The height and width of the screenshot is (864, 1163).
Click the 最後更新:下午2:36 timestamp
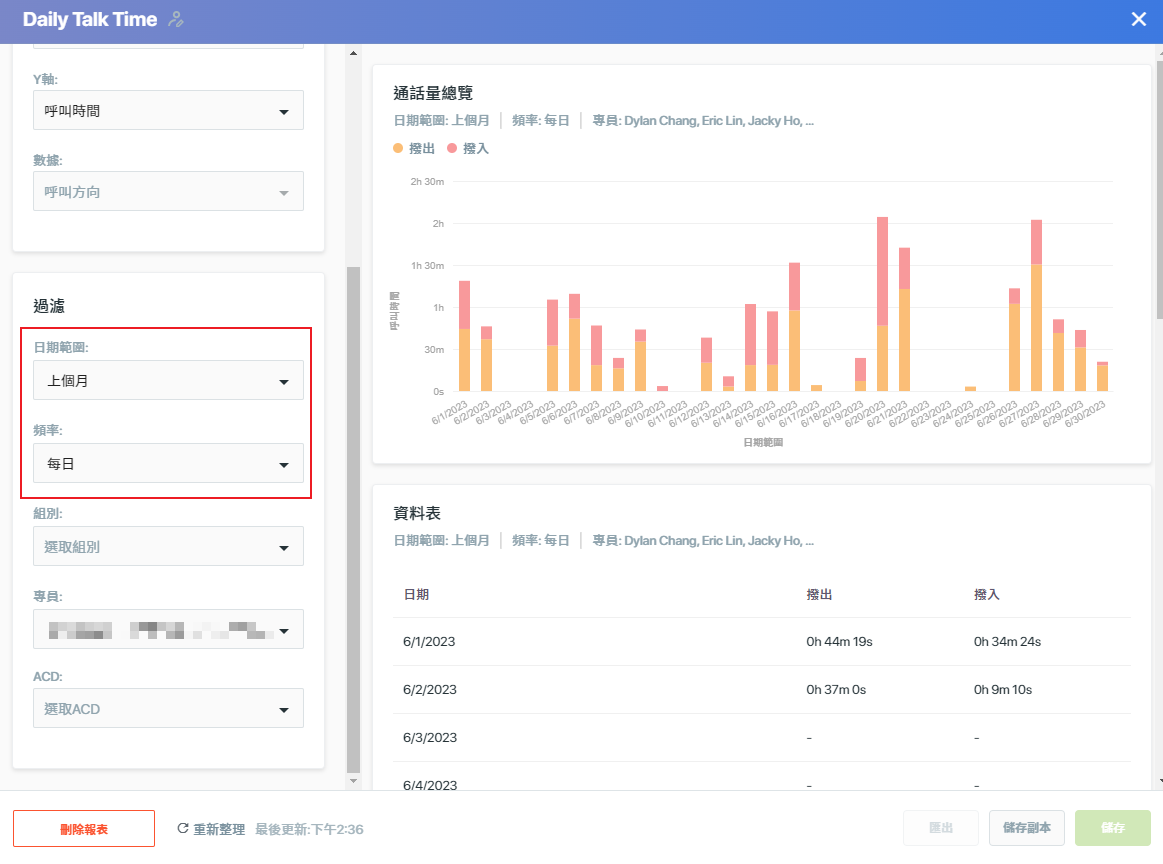309,829
